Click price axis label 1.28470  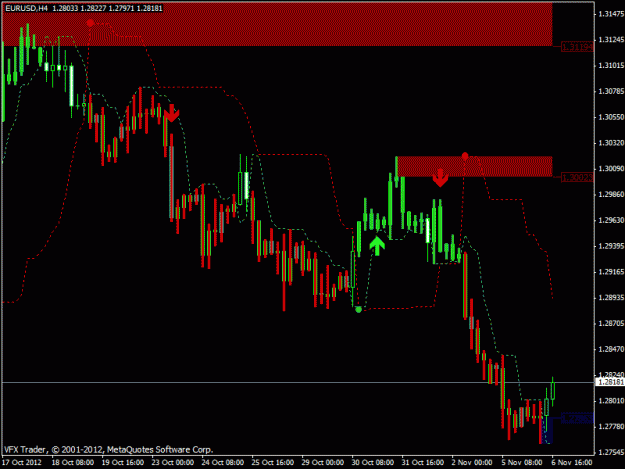[x=611, y=349]
